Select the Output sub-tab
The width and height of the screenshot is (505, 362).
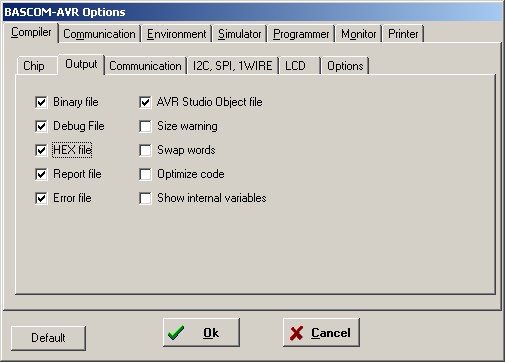(81, 64)
